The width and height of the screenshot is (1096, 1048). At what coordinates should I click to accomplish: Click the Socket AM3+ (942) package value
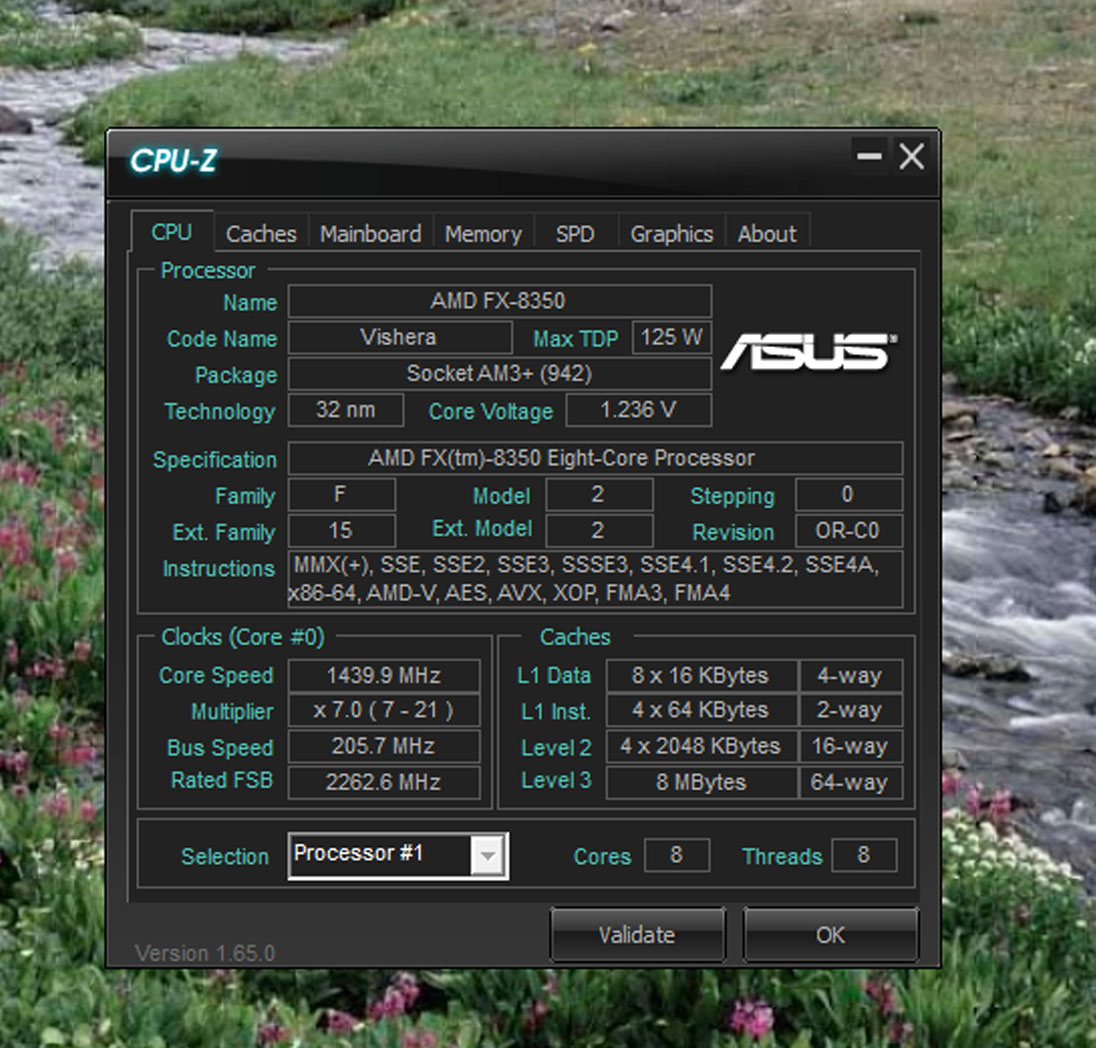click(500, 374)
